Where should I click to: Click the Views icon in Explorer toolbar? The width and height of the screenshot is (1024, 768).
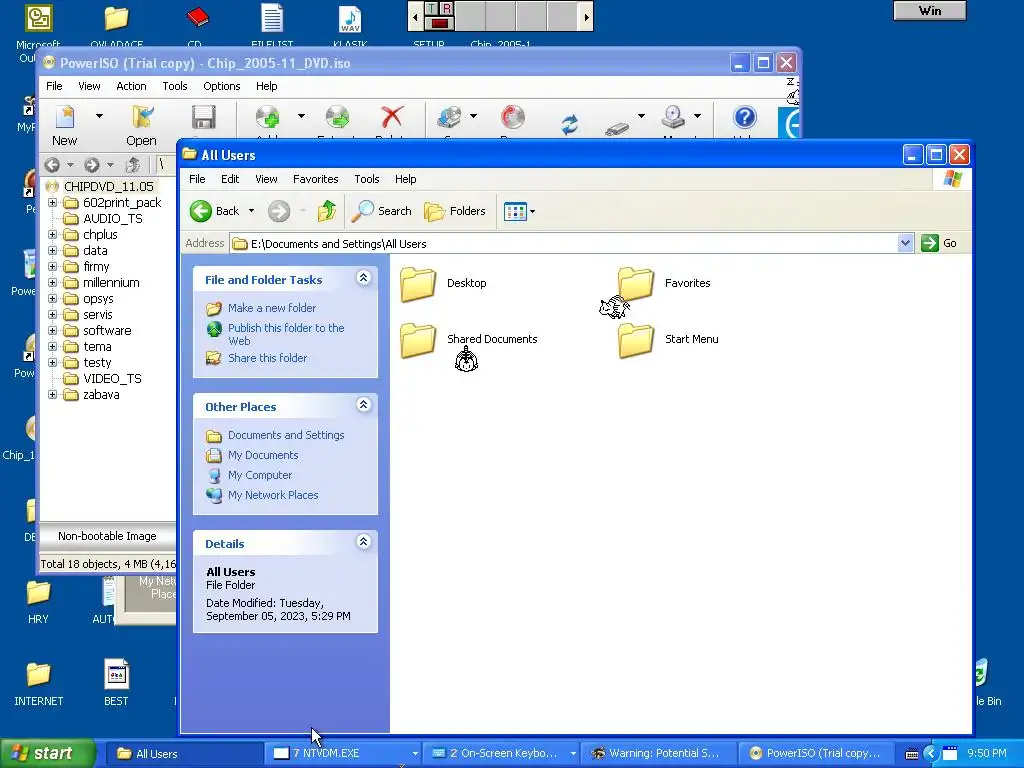(515, 211)
